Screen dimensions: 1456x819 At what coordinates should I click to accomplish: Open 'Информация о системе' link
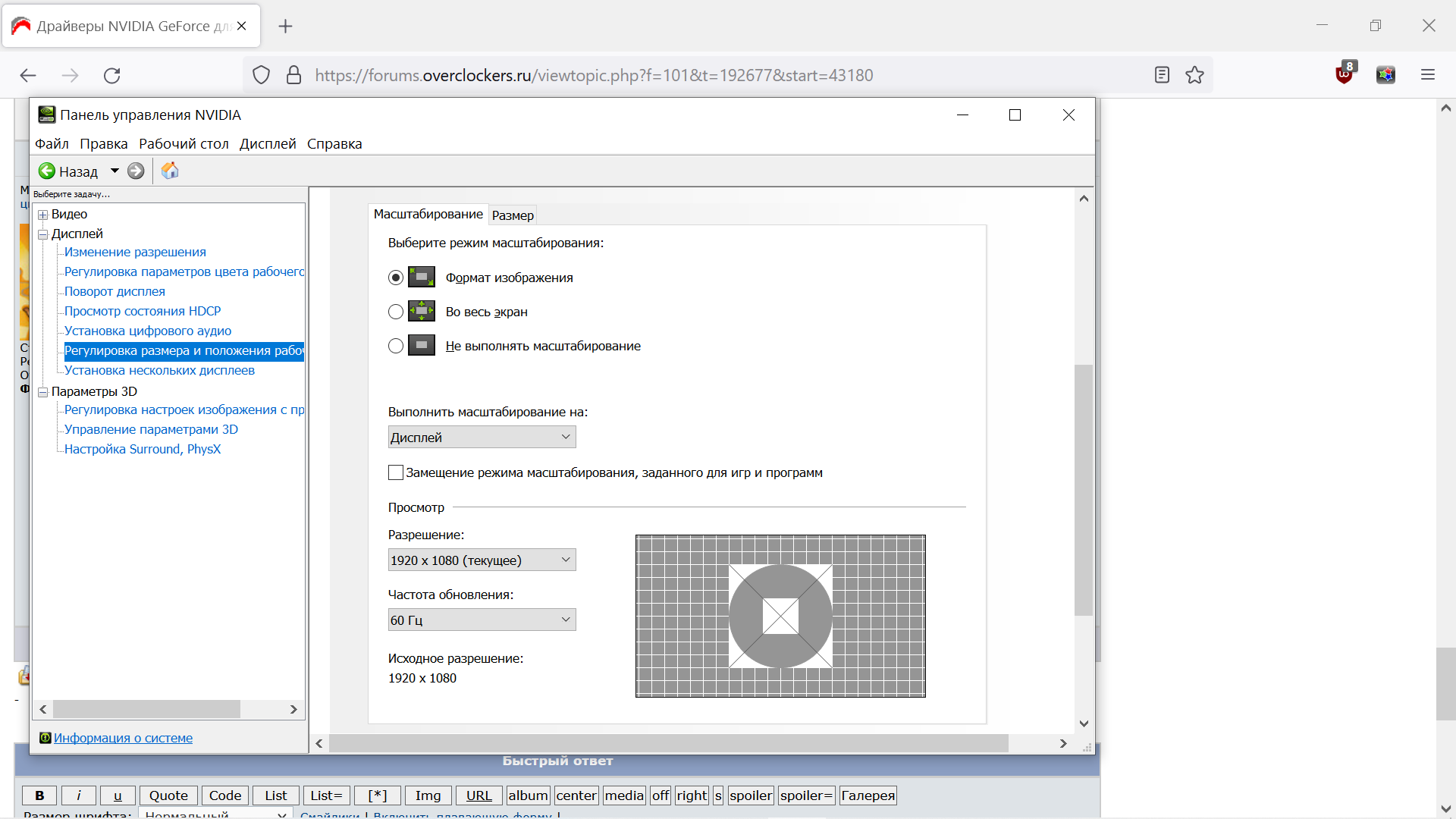tap(123, 738)
